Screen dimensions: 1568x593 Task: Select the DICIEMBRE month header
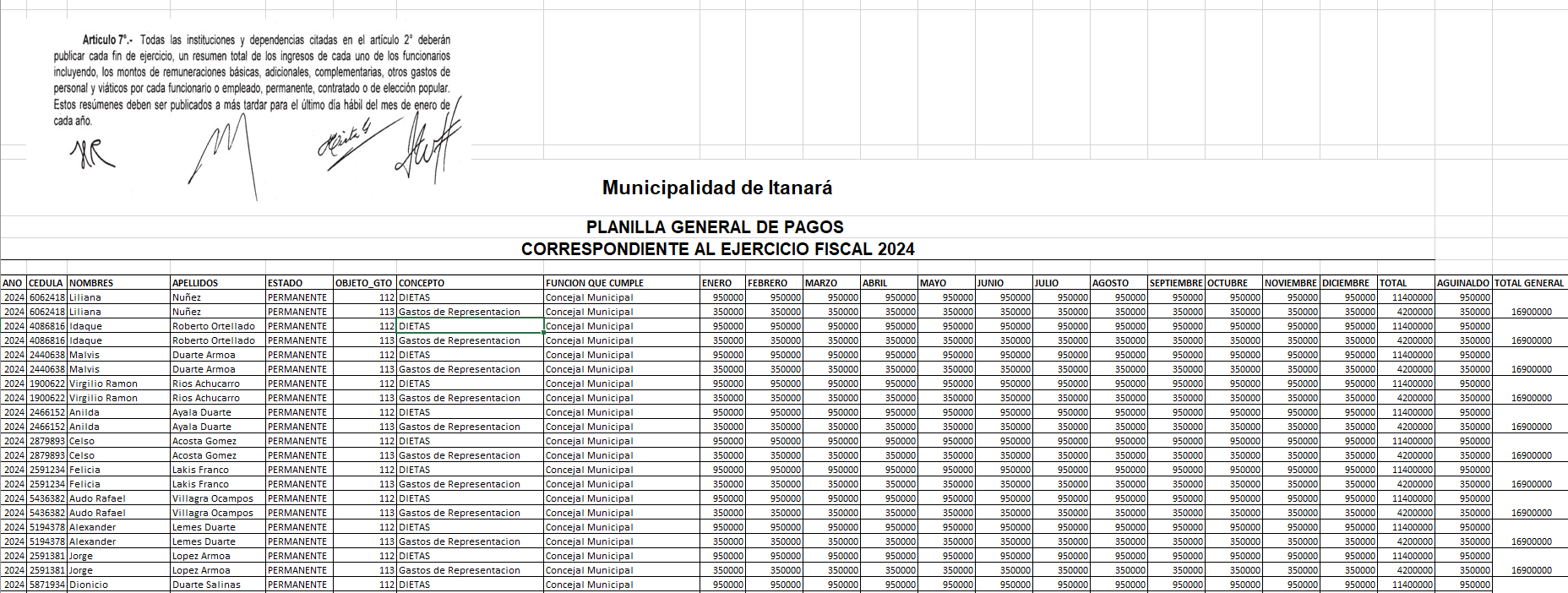1347,283
